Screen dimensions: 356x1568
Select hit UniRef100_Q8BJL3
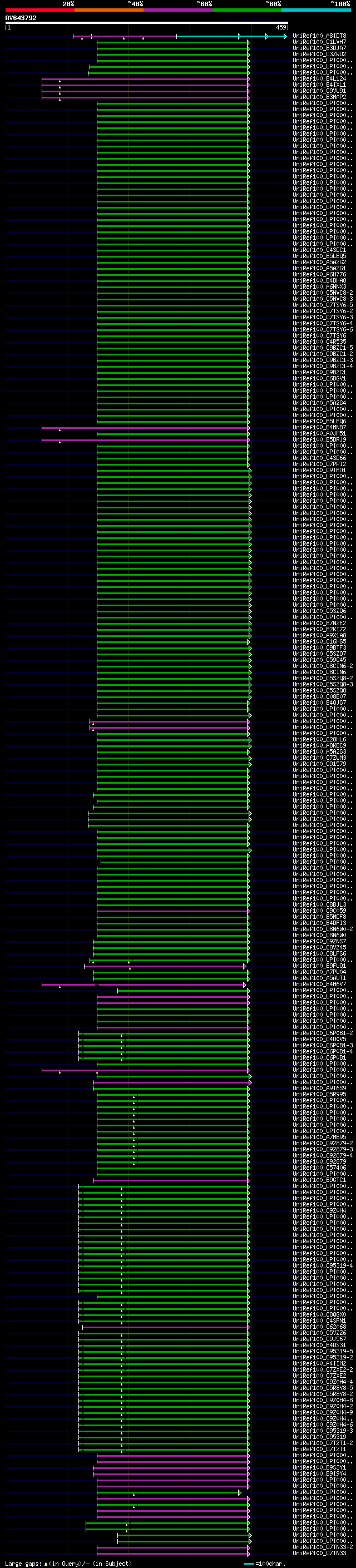(319, 905)
